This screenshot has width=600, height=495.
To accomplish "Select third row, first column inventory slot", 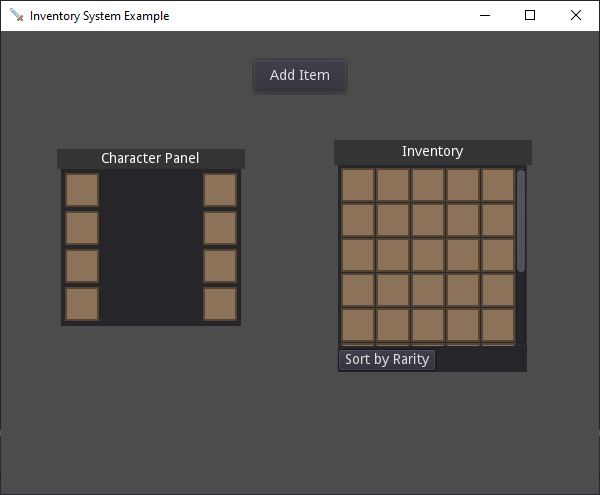I will click(x=358, y=255).
